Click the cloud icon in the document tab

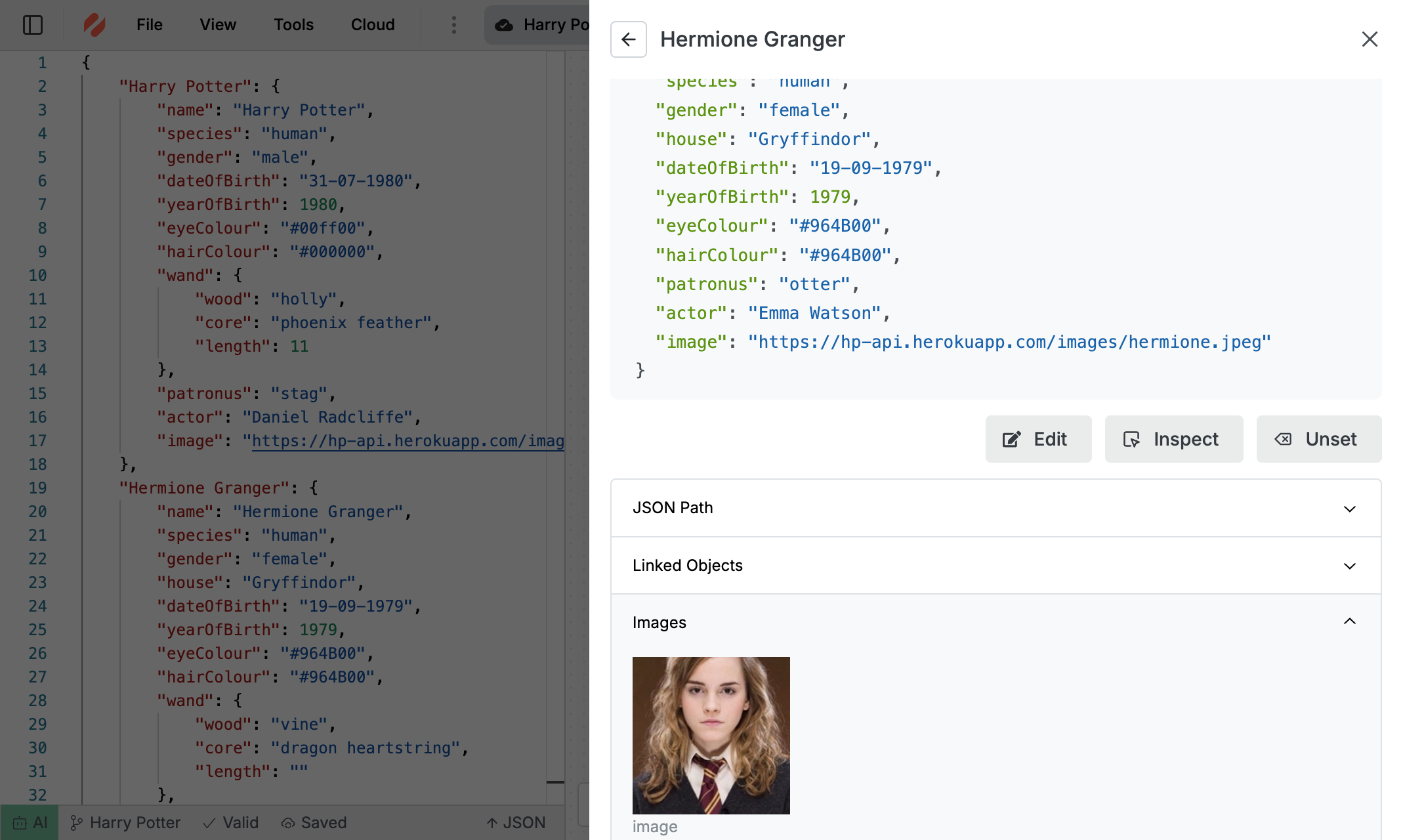coord(504,25)
